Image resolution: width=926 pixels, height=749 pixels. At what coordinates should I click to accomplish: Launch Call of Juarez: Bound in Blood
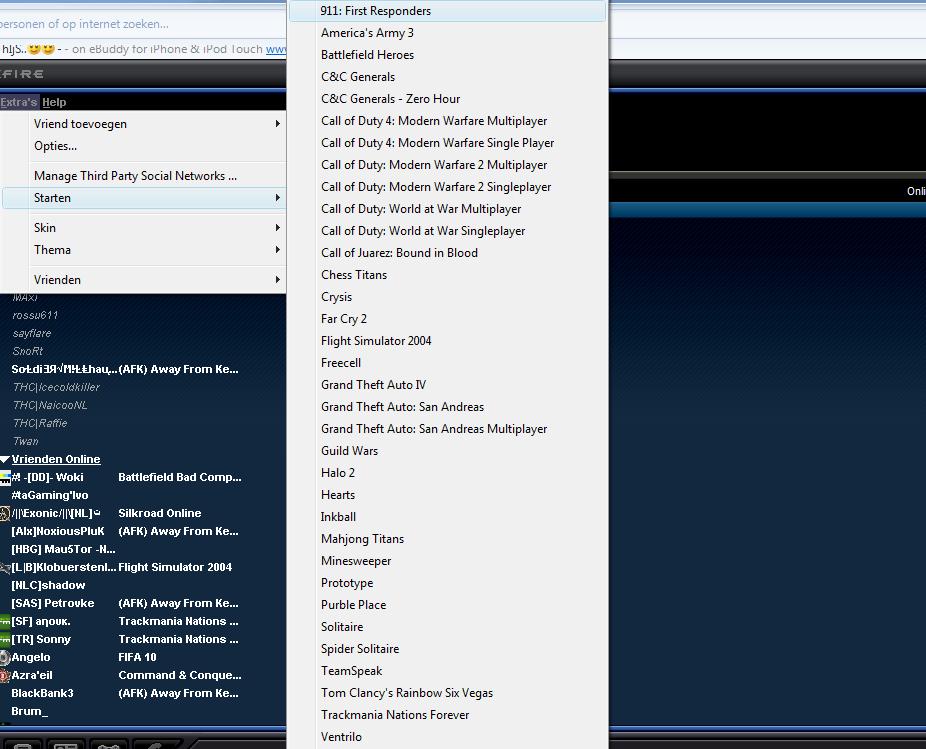pyautogui.click(x=448, y=253)
